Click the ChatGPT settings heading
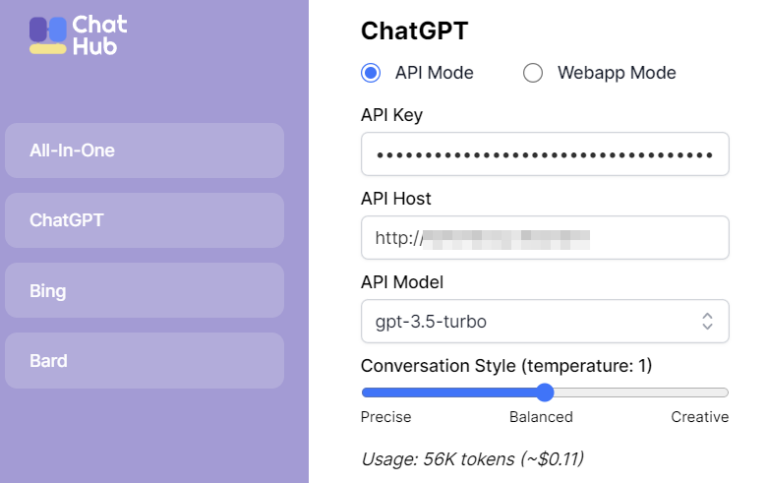Viewport: 768px width, 483px height. pyautogui.click(x=414, y=31)
